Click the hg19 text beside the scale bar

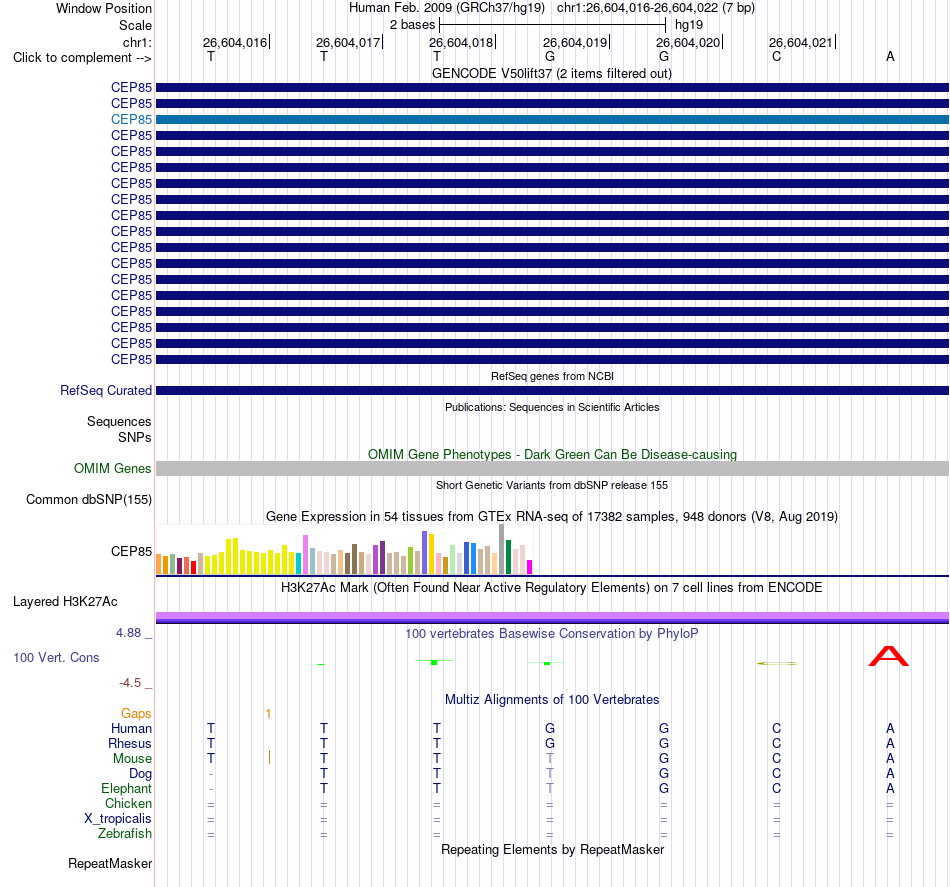689,25
